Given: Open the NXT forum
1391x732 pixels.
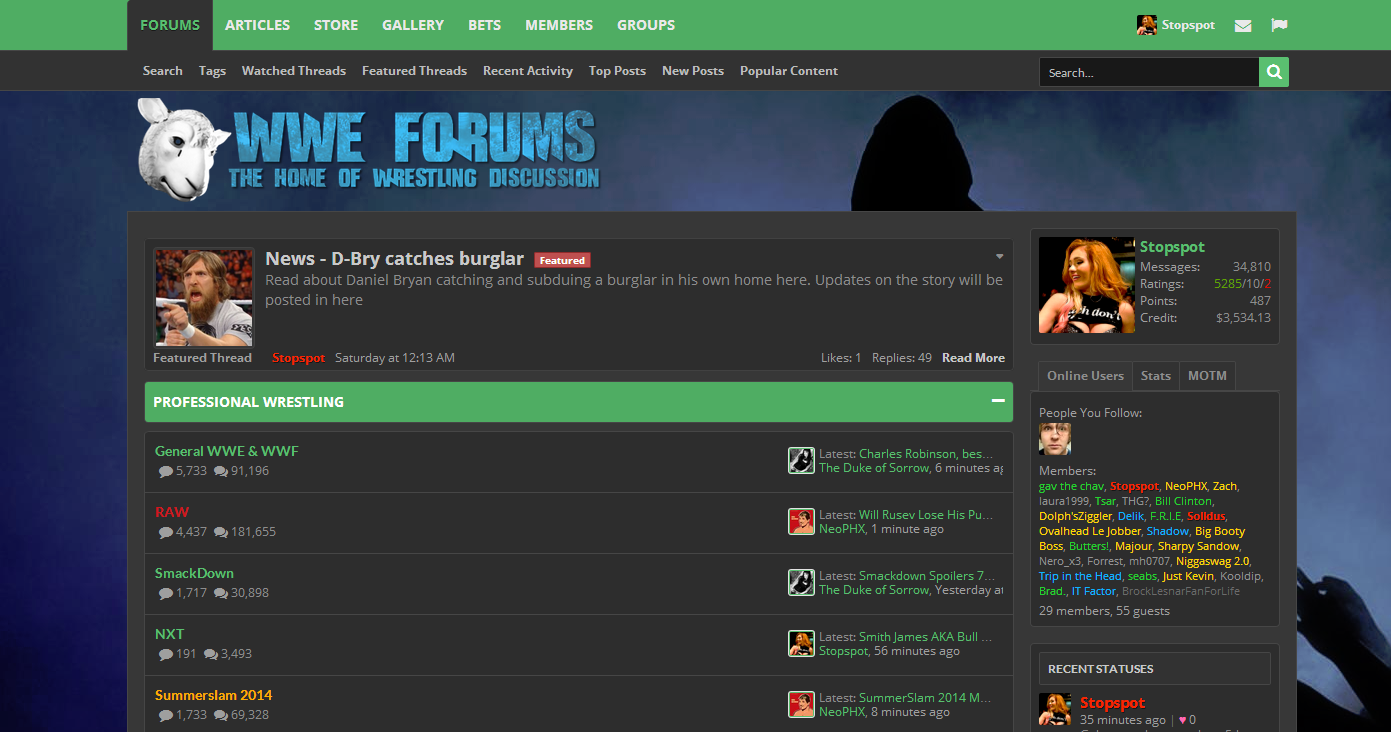Looking at the screenshot, I should (x=170, y=634).
